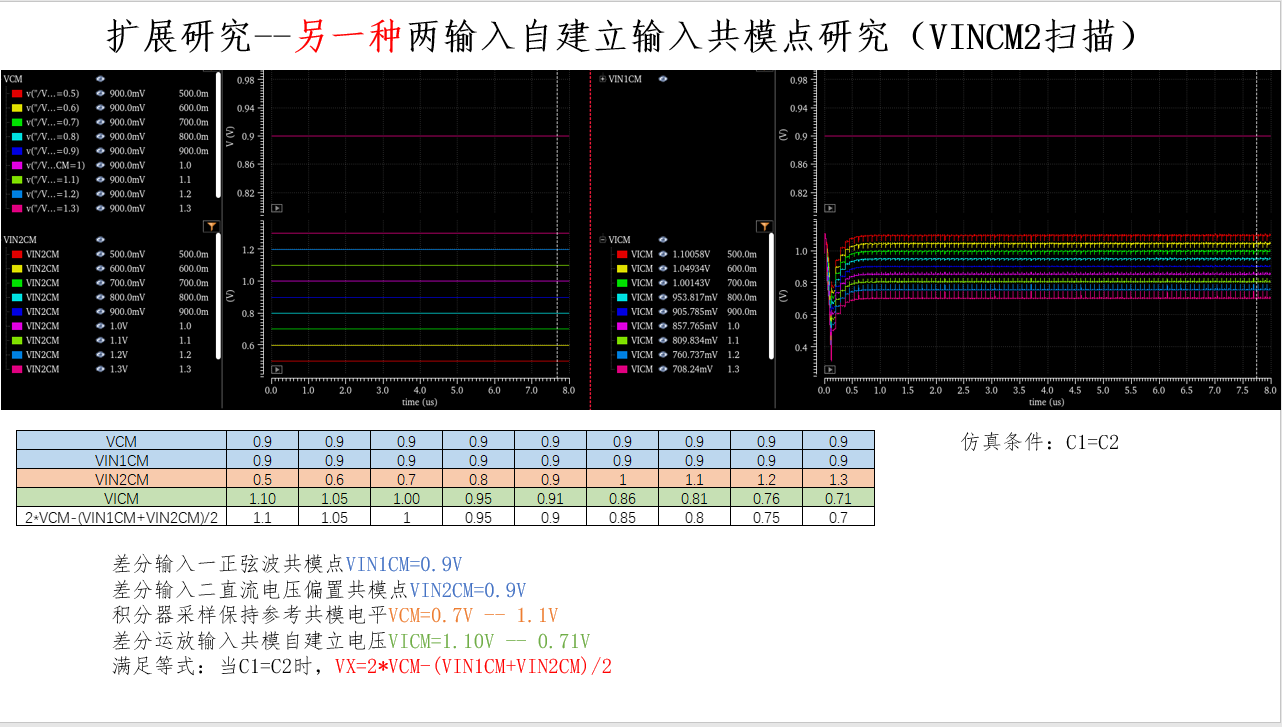
Task: Click time (us) axis label, right plot
Action: tap(1046, 402)
